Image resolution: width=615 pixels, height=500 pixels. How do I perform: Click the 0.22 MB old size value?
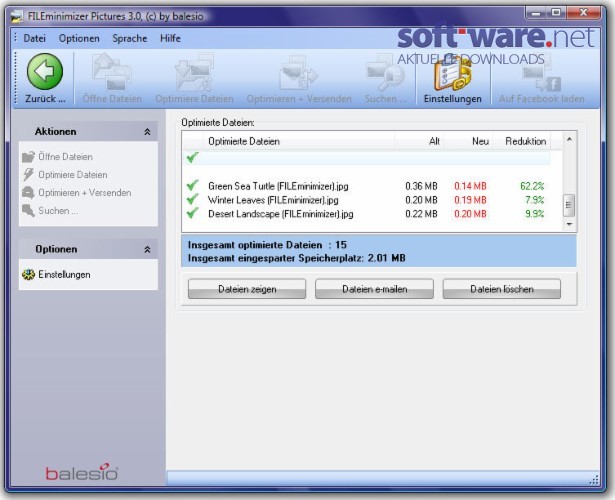pos(421,214)
